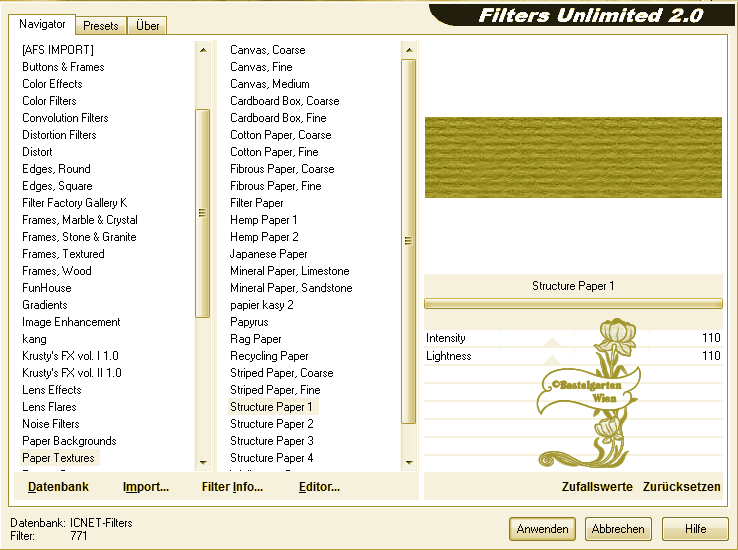Open Hilfe

click(696, 529)
